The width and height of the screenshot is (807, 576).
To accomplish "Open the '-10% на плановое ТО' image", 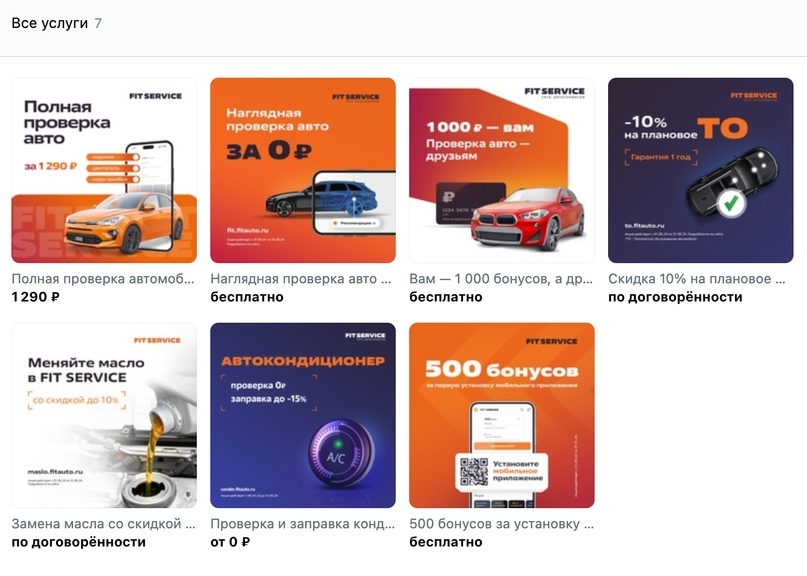I will pyautogui.click(x=701, y=170).
